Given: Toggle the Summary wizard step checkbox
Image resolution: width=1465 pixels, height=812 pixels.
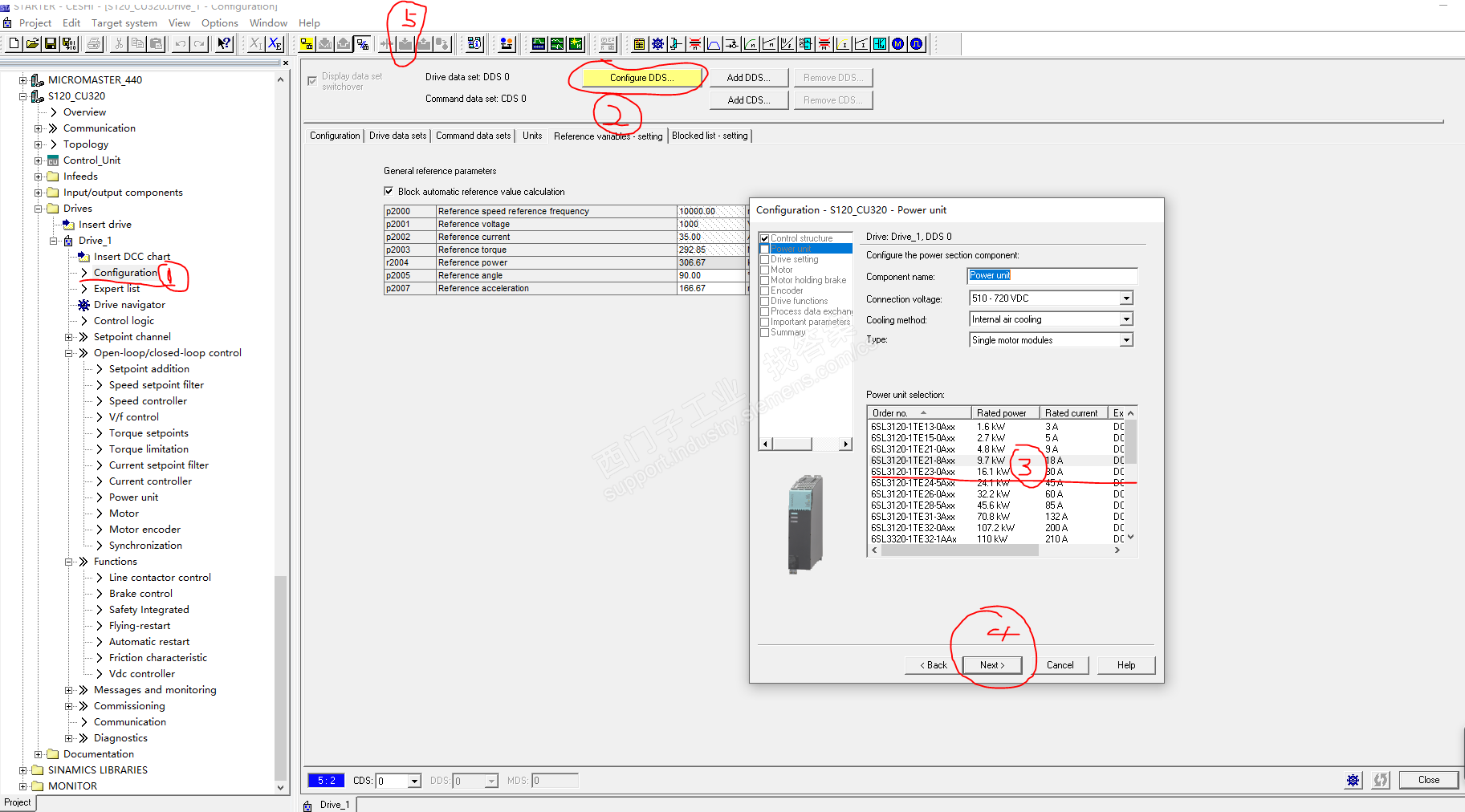Looking at the screenshot, I should pos(765,332).
